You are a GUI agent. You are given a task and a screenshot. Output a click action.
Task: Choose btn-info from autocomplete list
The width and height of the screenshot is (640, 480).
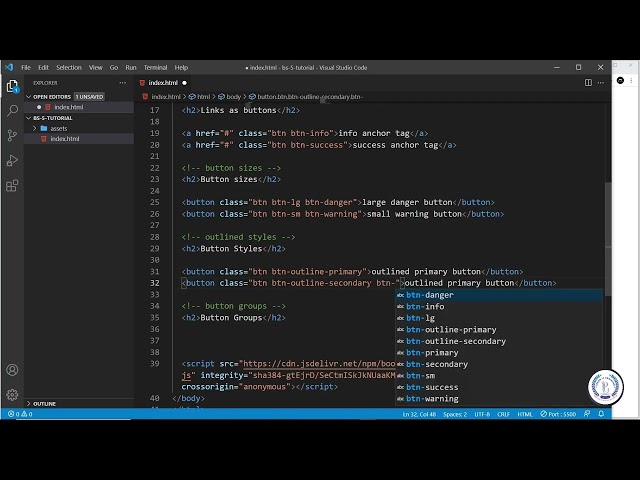tap(499, 307)
